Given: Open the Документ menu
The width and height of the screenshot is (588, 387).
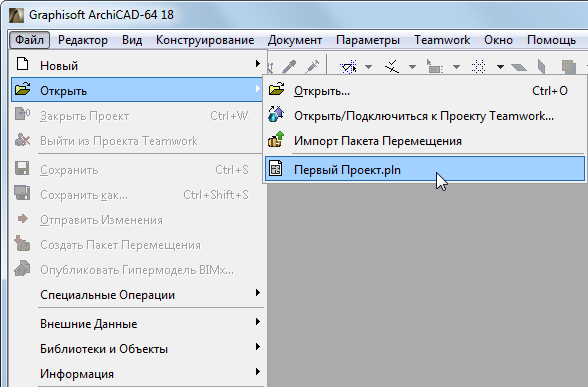Looking at the screenshot, I should click(x=295, y=40).
